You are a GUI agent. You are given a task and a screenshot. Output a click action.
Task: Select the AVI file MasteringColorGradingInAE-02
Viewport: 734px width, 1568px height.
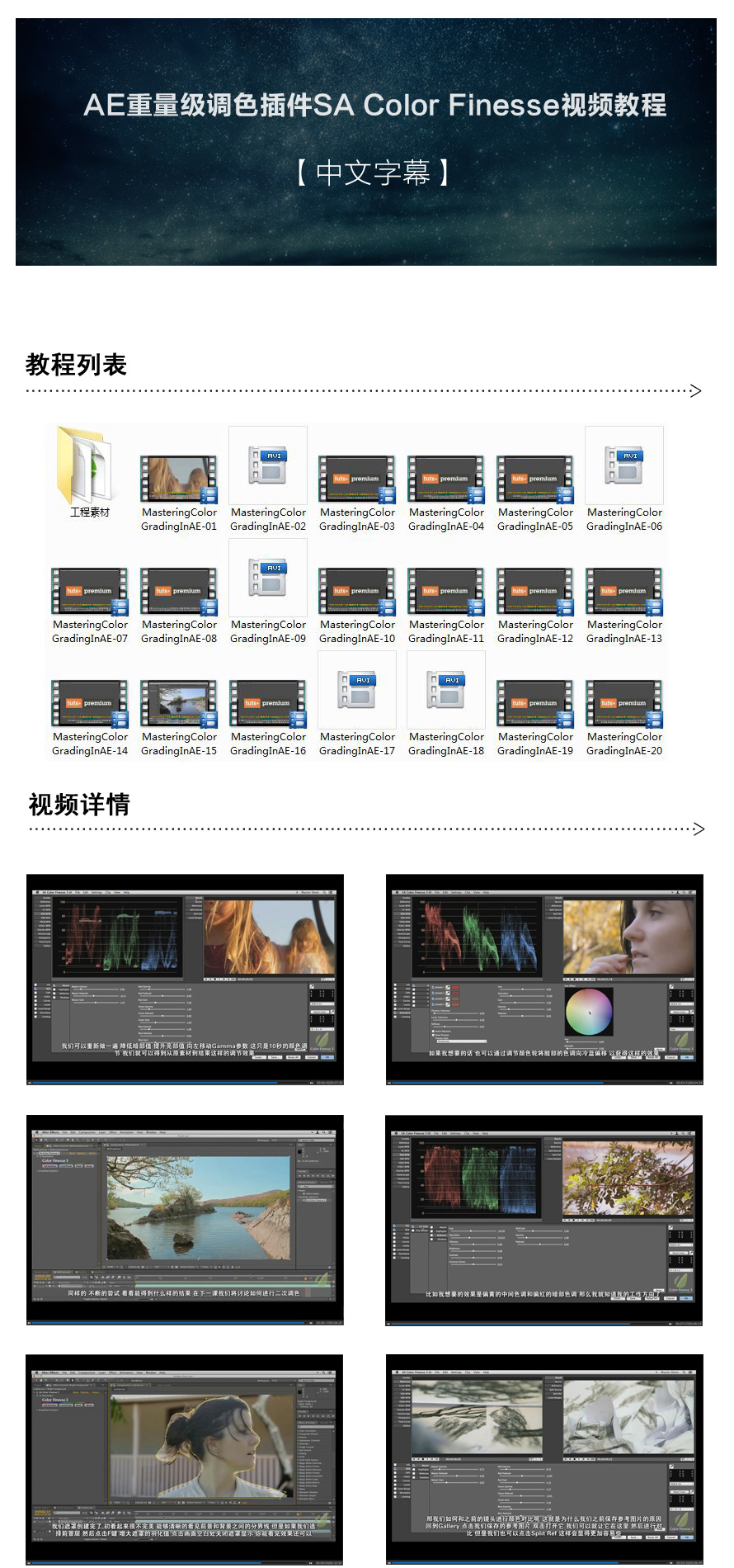tap(268, 465)
